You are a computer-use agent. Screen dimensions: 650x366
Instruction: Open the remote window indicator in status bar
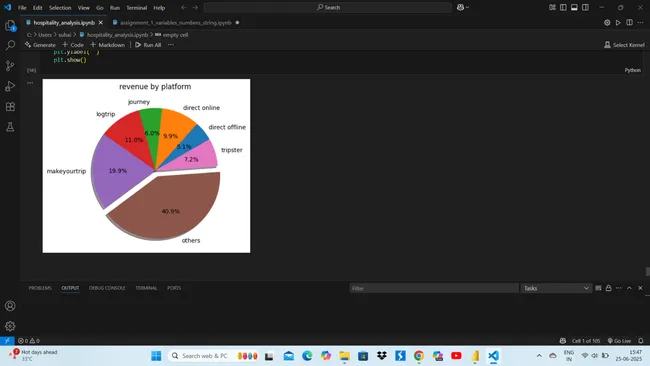click(7, 341)
